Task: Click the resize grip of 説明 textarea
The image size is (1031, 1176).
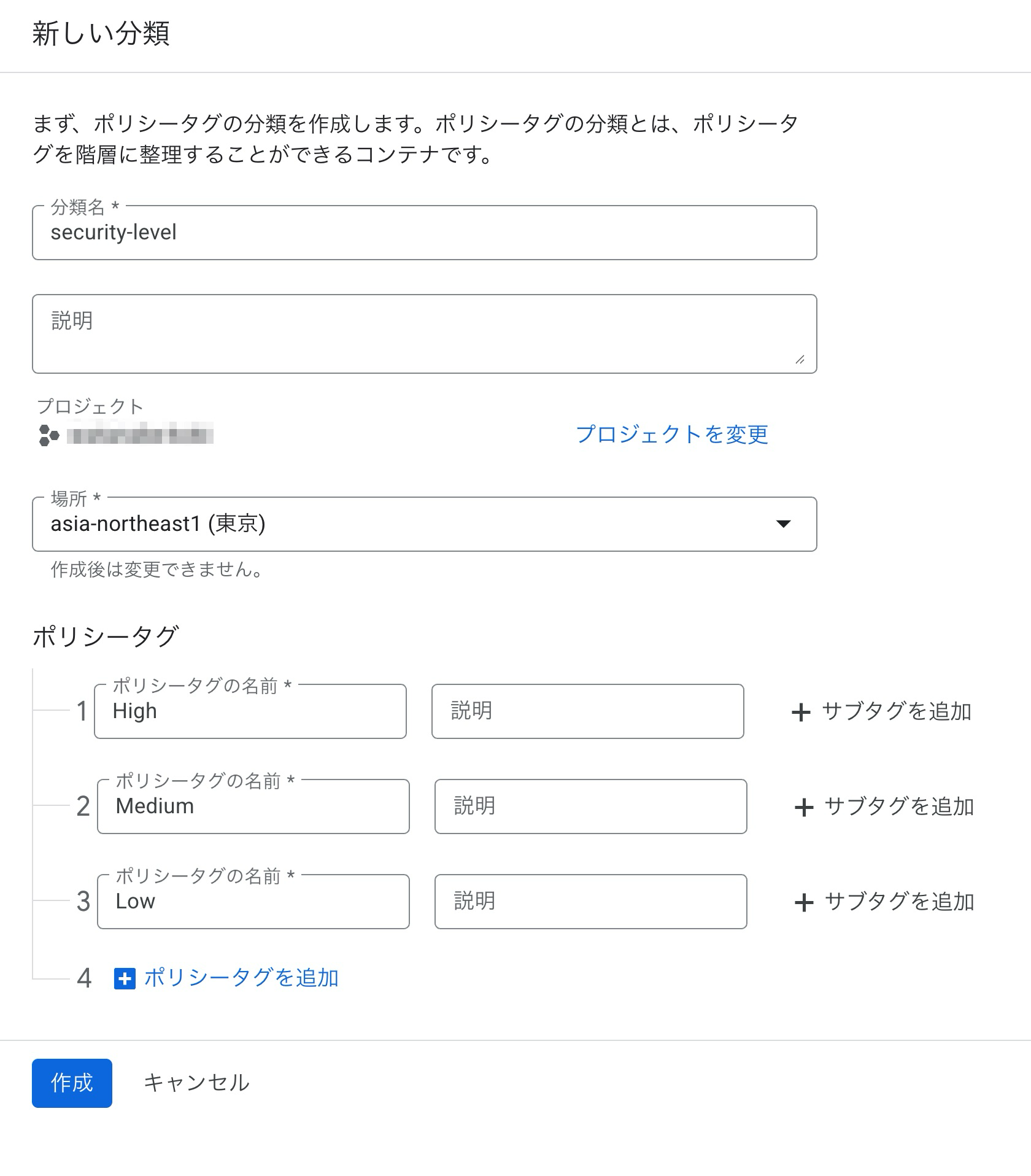Action: click(x=800, y=360)
